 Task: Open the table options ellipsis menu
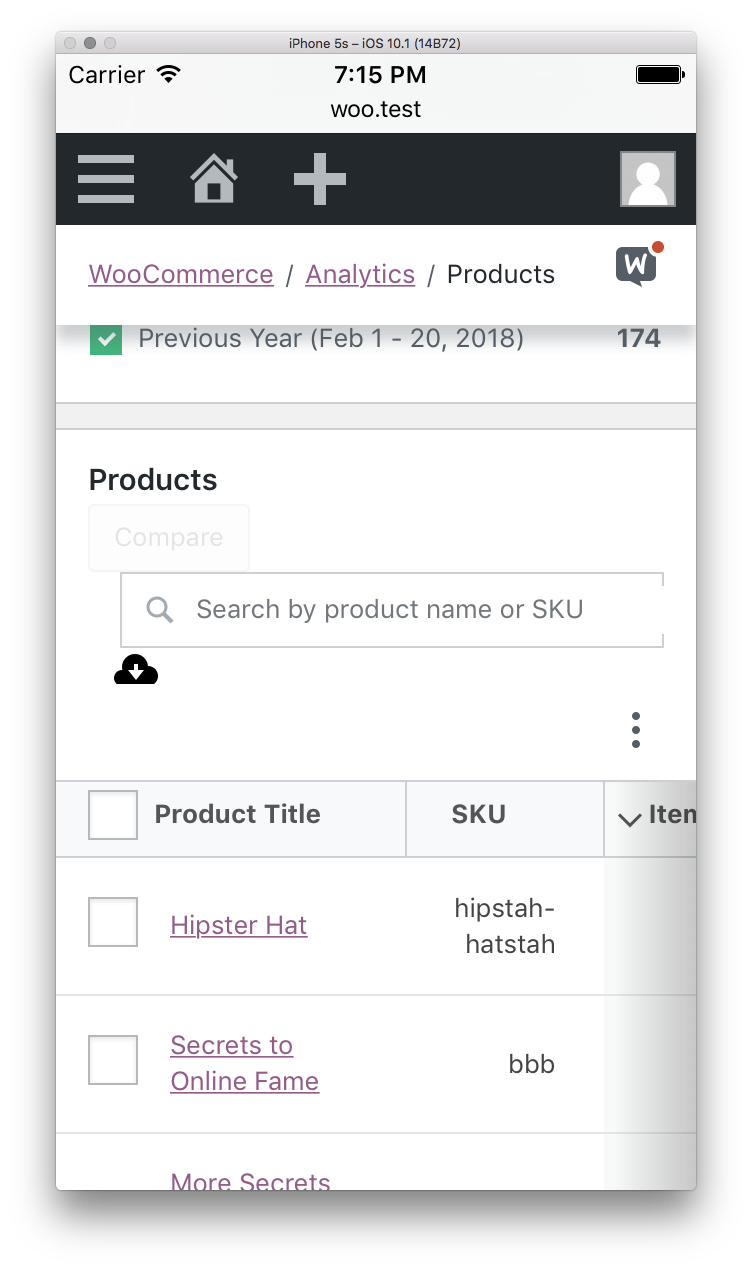pos(635,729)
